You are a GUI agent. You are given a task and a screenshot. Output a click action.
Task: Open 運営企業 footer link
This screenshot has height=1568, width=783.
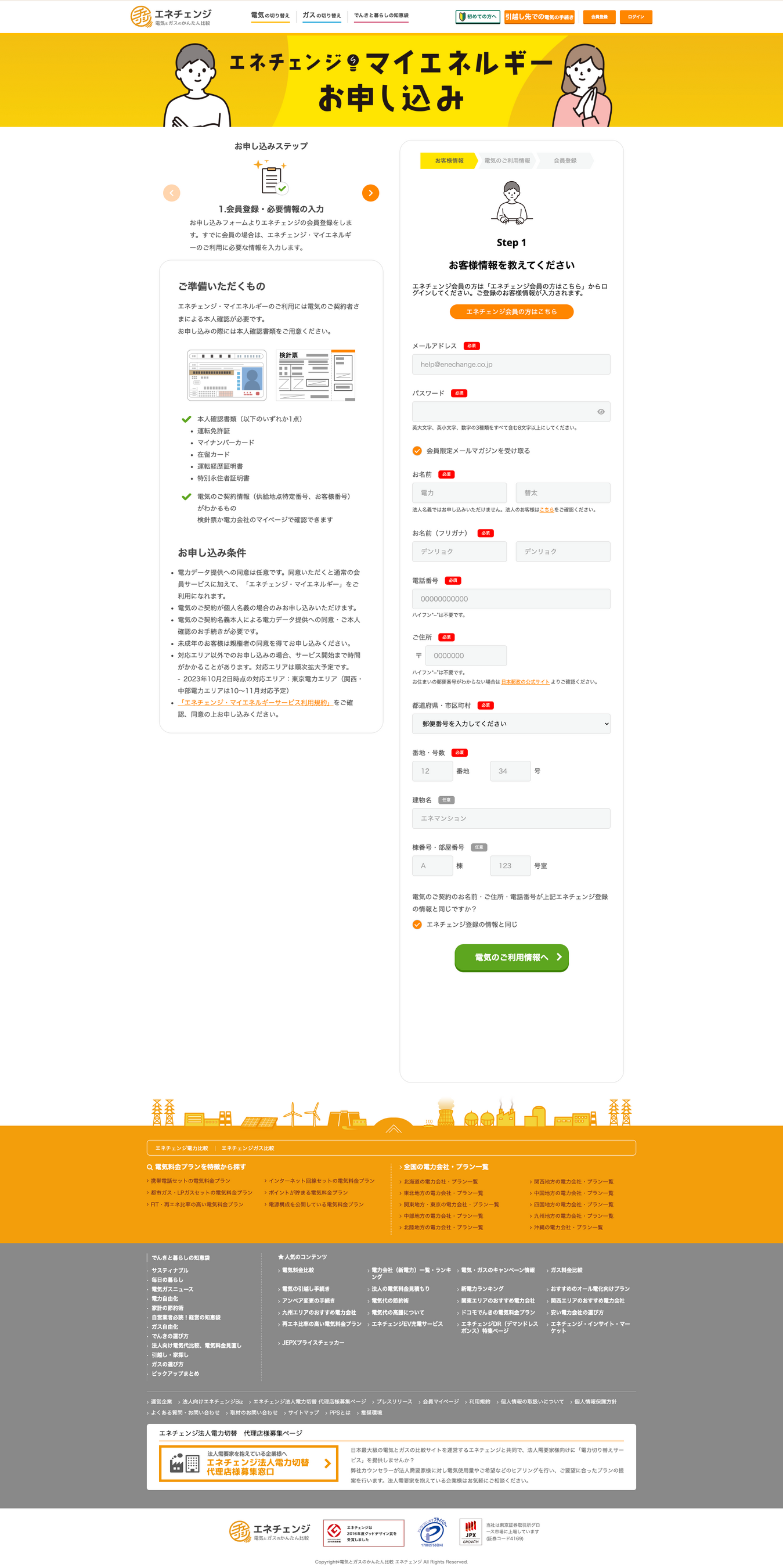coord(161,1401)
